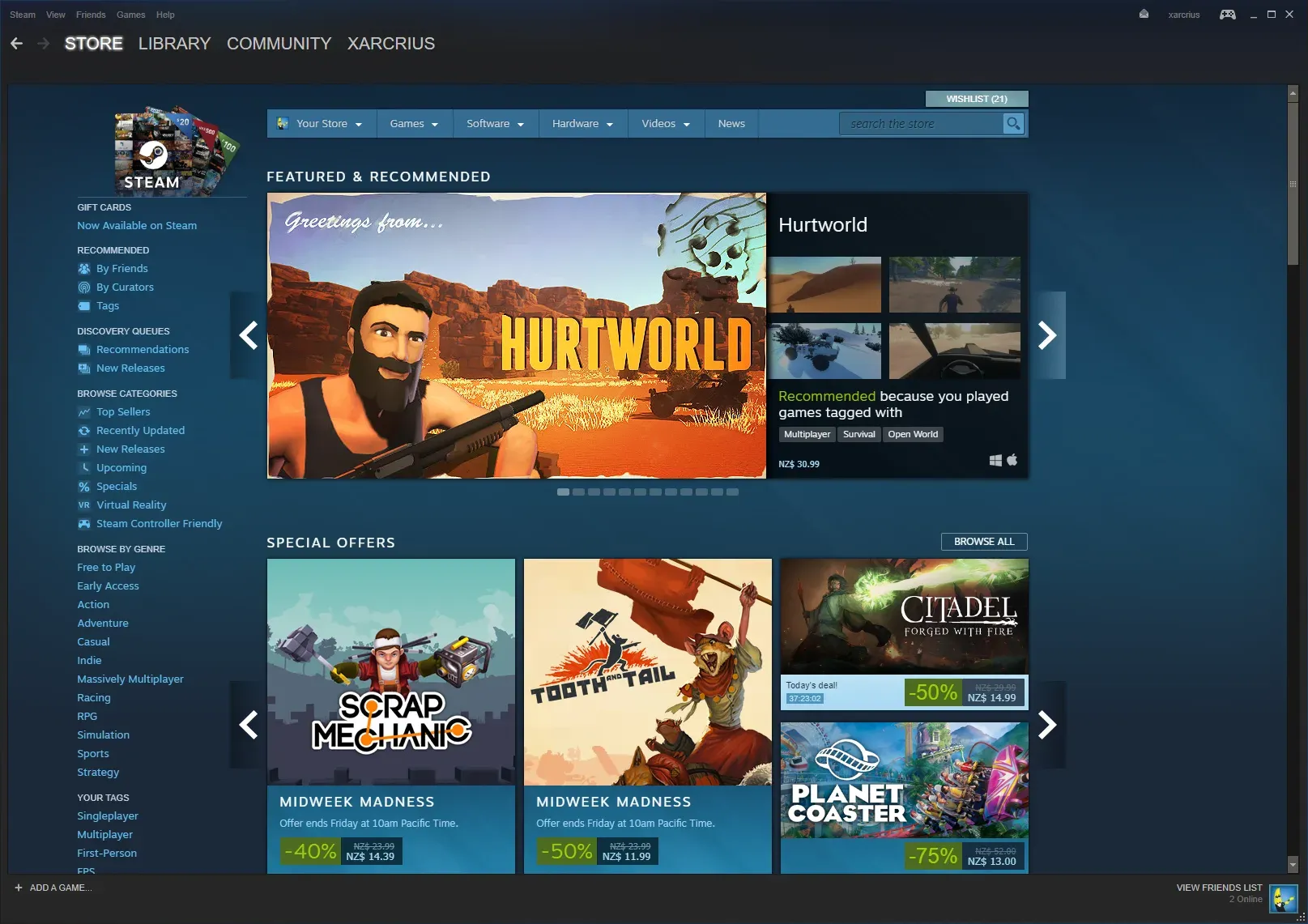Expand the Videos dropdown
Screen dimensions: 1308x924
(x=666, y=124)
